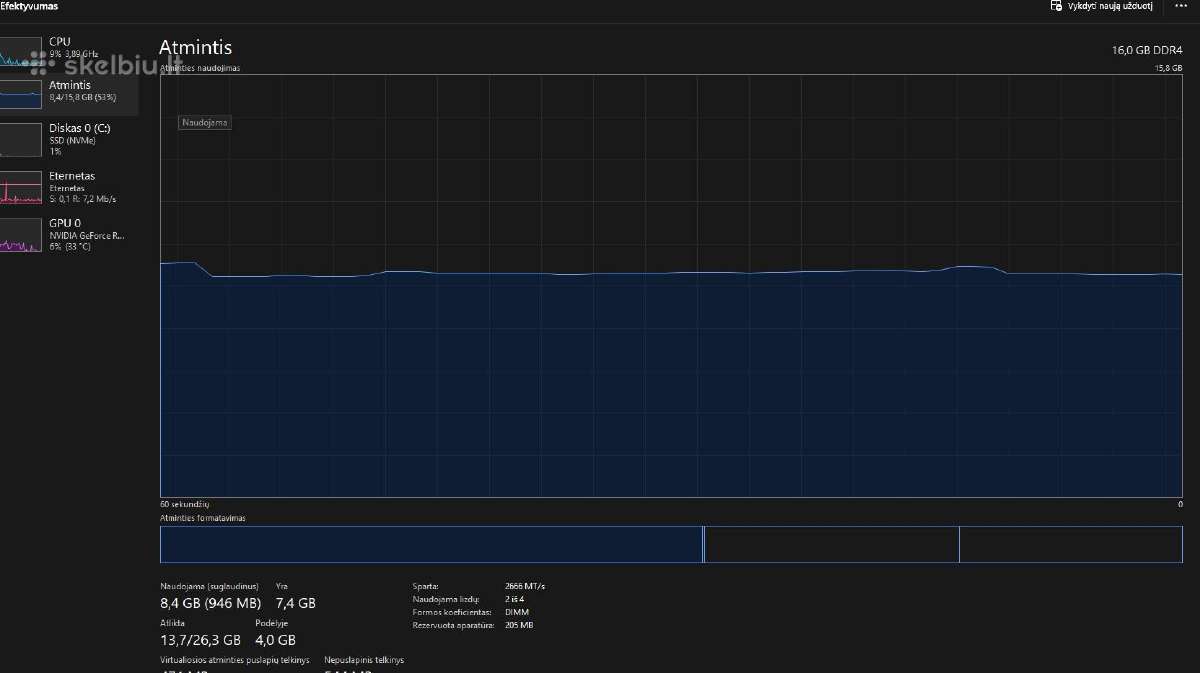The image size is (1200, 673).
Task: Click the 15,8 GB graph maximum label
Action: pos(1169,68)
